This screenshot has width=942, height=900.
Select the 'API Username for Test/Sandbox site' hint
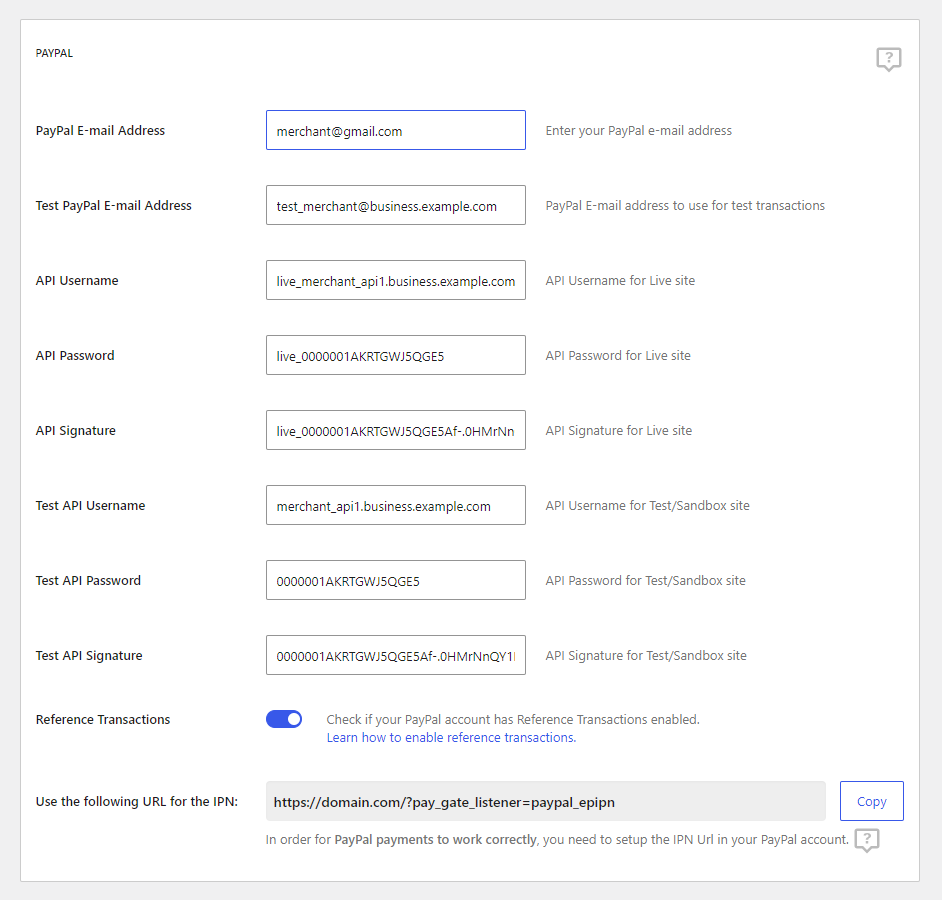tap(648, 506)
